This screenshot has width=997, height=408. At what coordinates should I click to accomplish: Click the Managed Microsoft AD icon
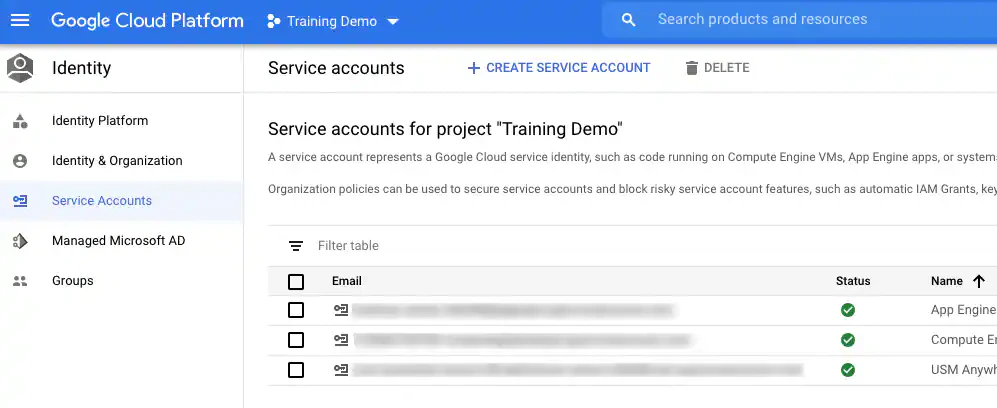pos(20,241)
